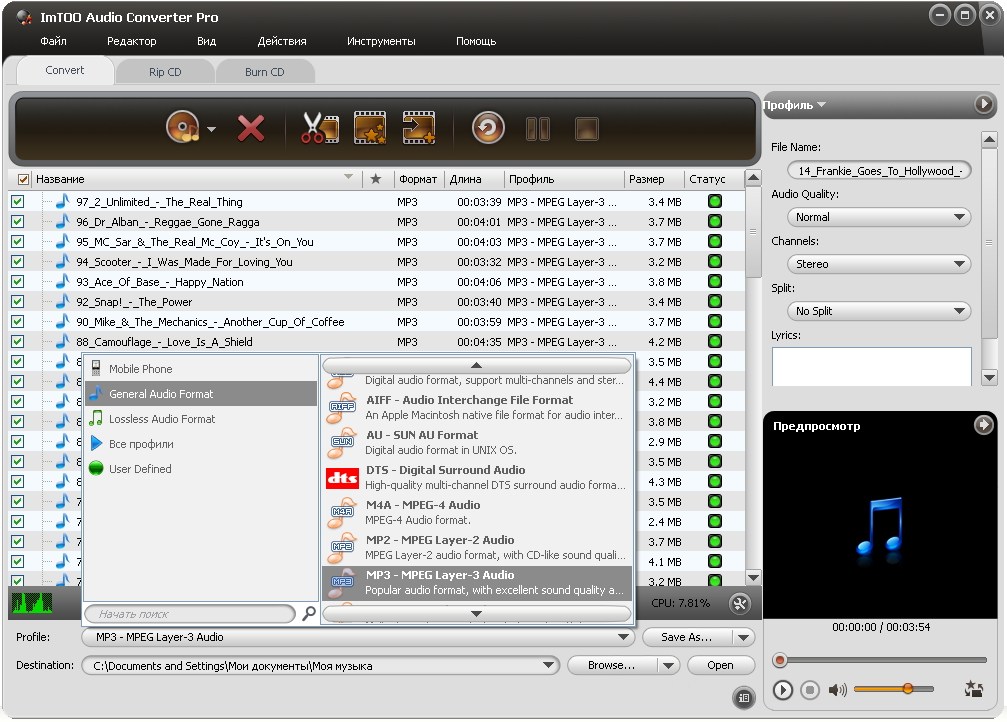Click the Add File disc icon
Screen dimensions: 1007x722
tap(182, 128)
